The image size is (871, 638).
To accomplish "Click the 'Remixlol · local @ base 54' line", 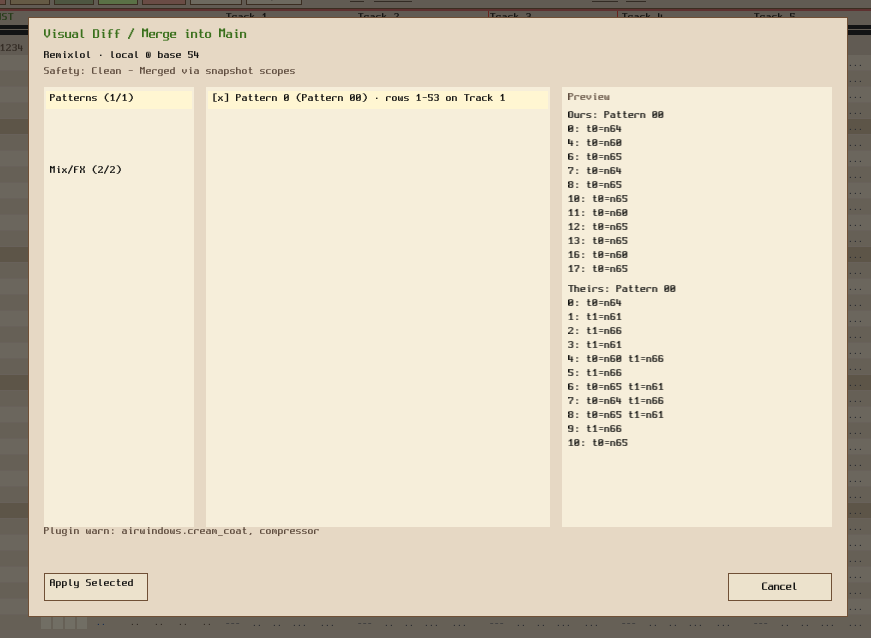I will pos(121,55).
